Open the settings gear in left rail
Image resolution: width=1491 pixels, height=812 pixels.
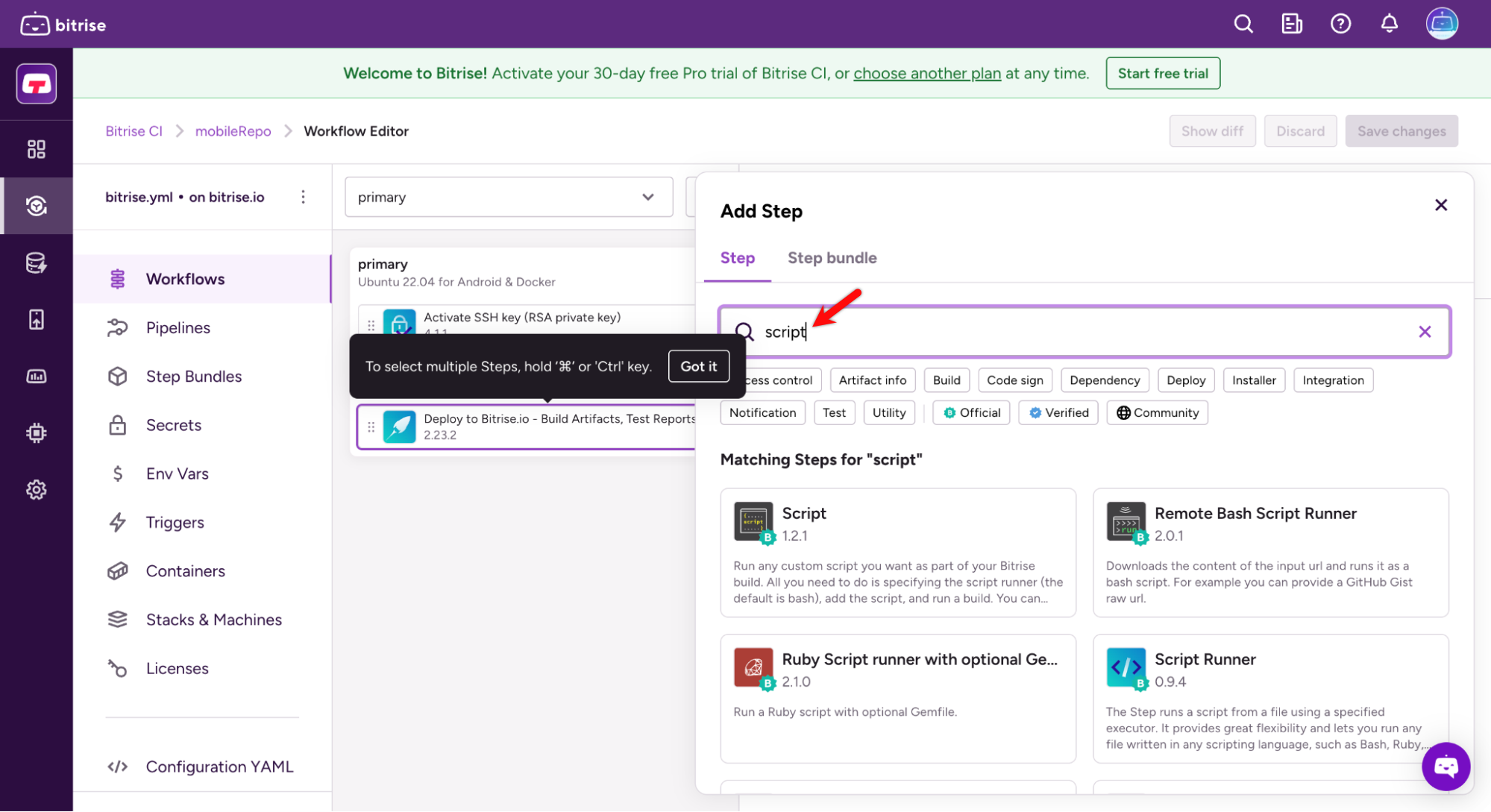37,490
